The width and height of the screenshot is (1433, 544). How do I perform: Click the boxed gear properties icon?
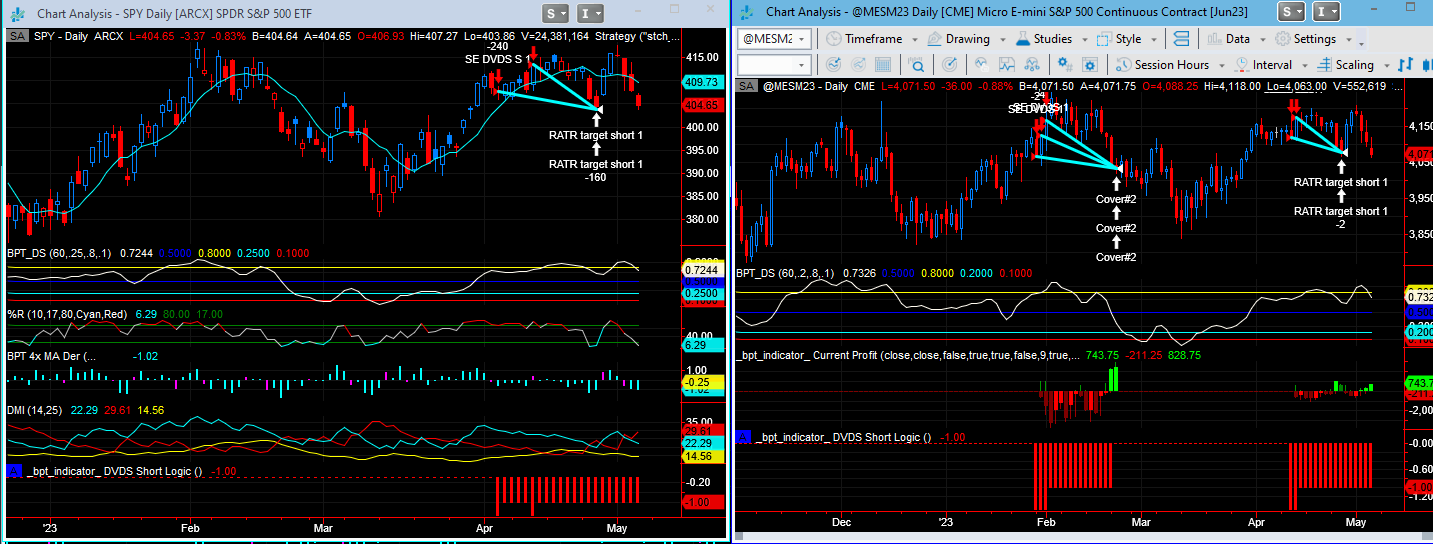(x=1090, y=65)
